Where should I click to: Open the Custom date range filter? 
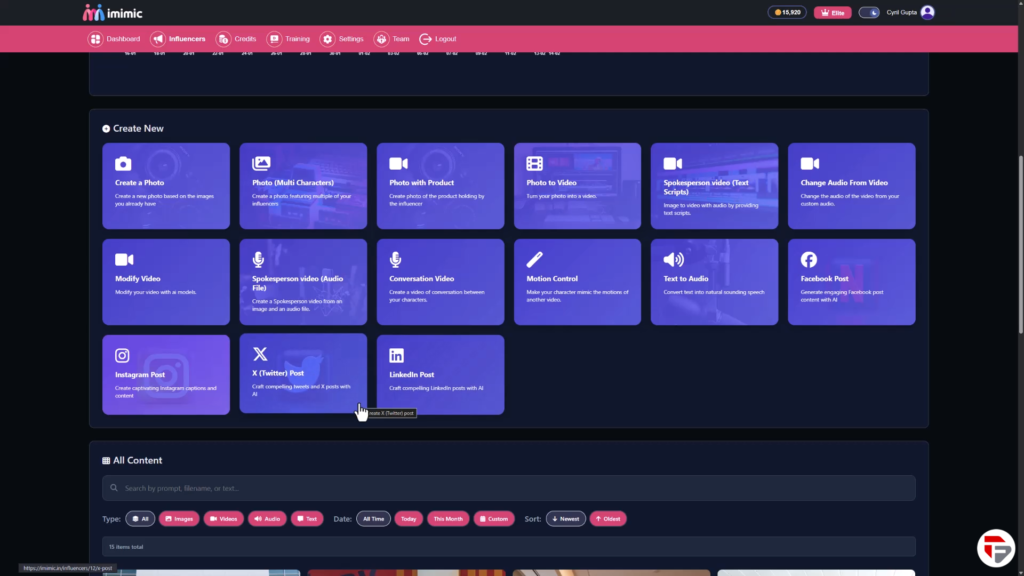(x=494, y=519)
